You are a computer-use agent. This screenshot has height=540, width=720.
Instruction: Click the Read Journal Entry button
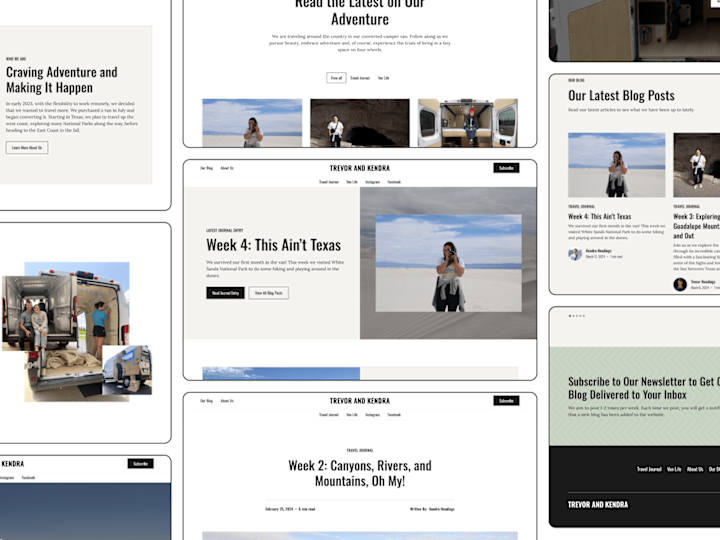point(225,293)
